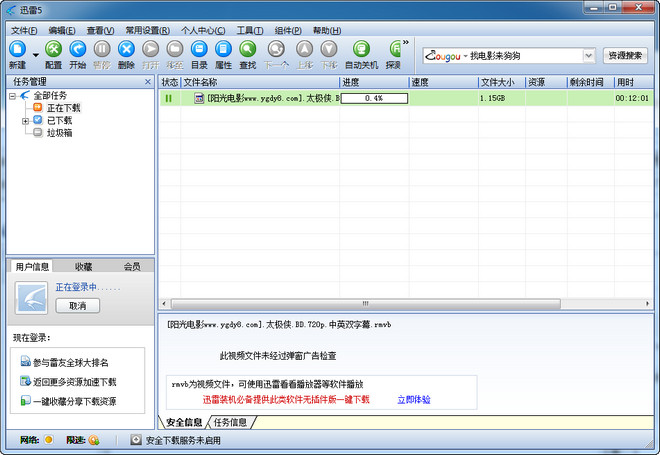660x455 pixels.
Task: Click the paused status icon of the task
Action: [x=169, y=98]
